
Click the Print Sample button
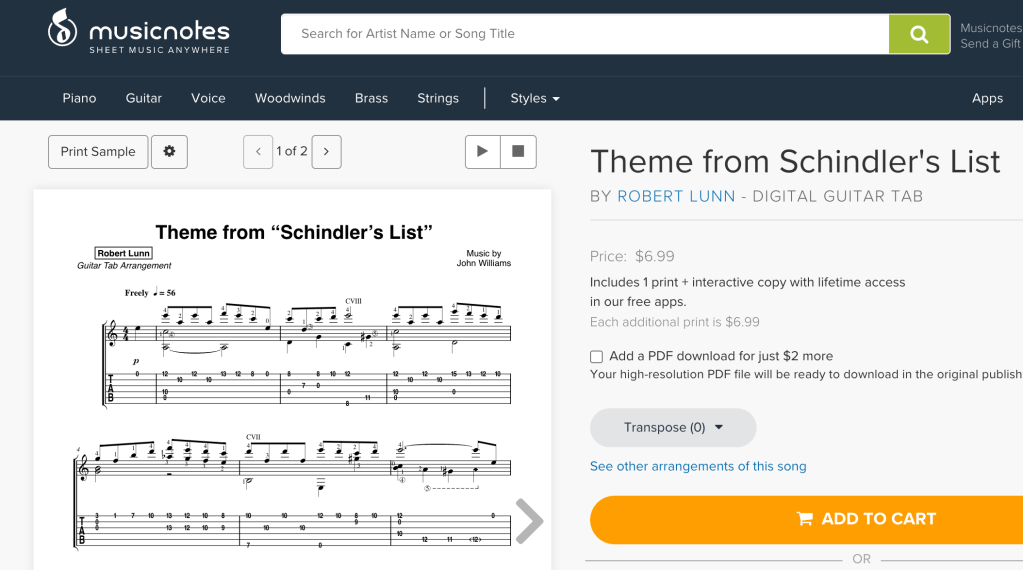click(98, 152)
